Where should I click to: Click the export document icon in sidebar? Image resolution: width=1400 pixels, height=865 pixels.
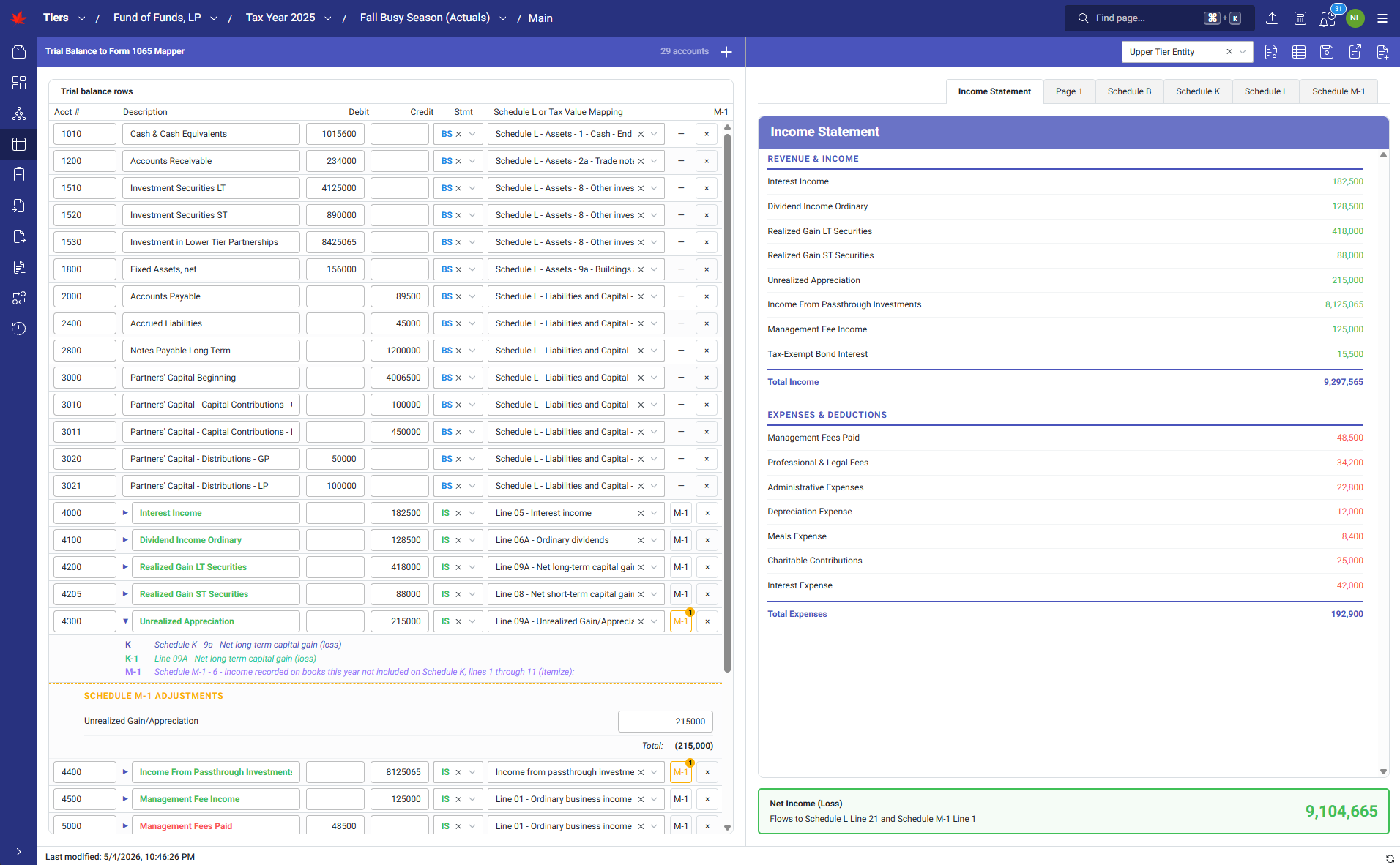19,236
